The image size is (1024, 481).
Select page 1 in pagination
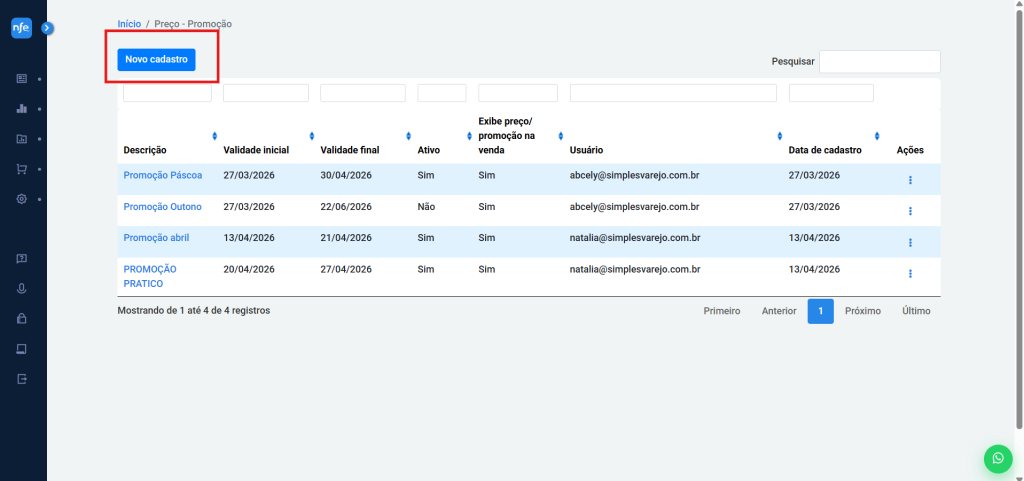tap(820, 311)
